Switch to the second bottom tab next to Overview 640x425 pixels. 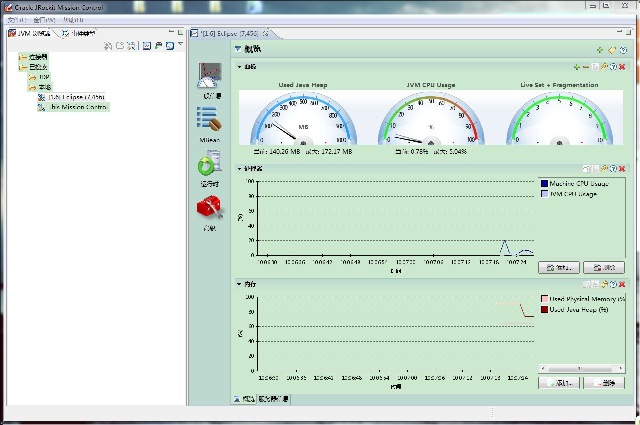click(x=273, y=399)
